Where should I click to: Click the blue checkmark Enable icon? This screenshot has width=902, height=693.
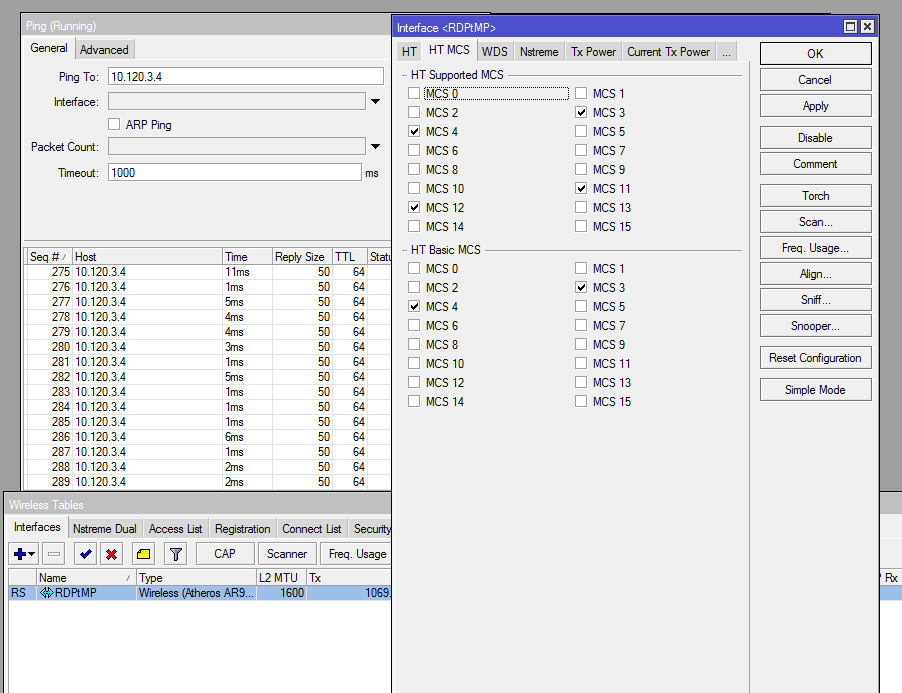tap(86, 554)
